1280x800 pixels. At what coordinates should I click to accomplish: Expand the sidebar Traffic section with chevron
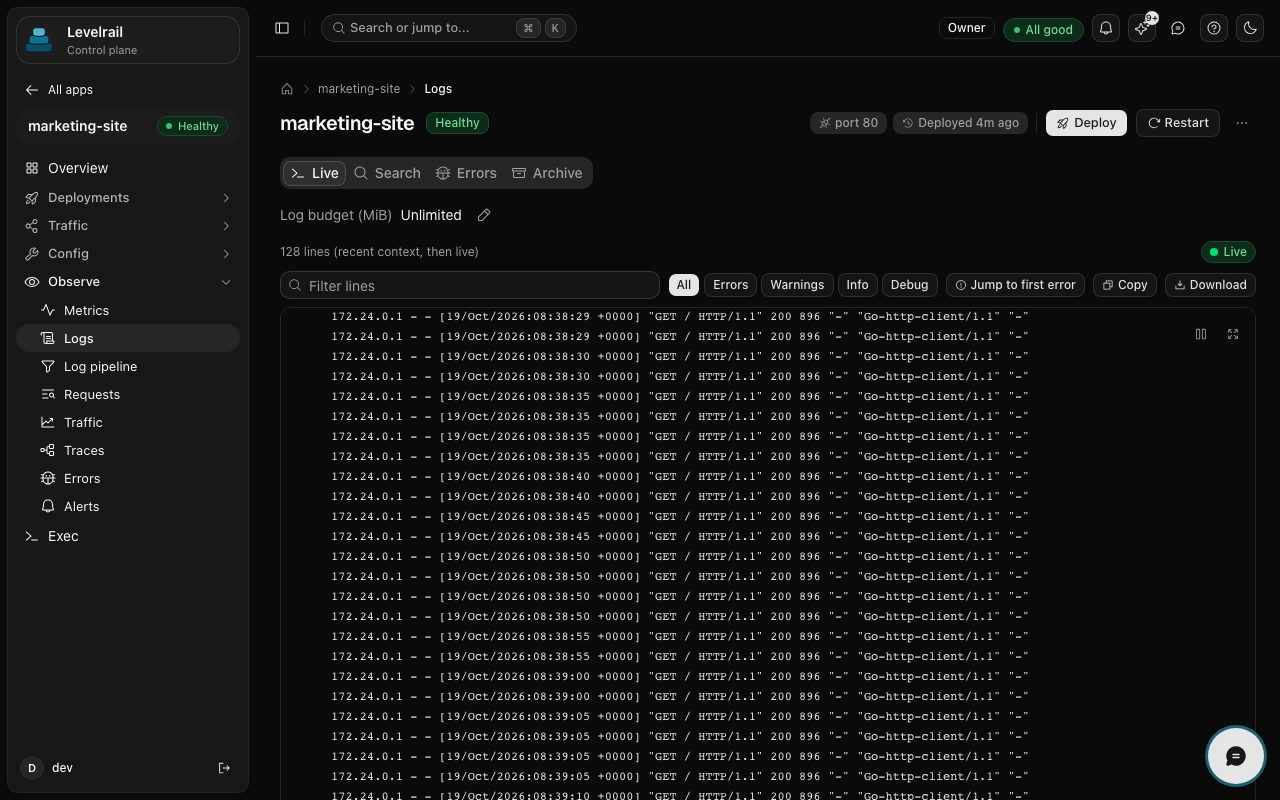click(x=226, y=226)
